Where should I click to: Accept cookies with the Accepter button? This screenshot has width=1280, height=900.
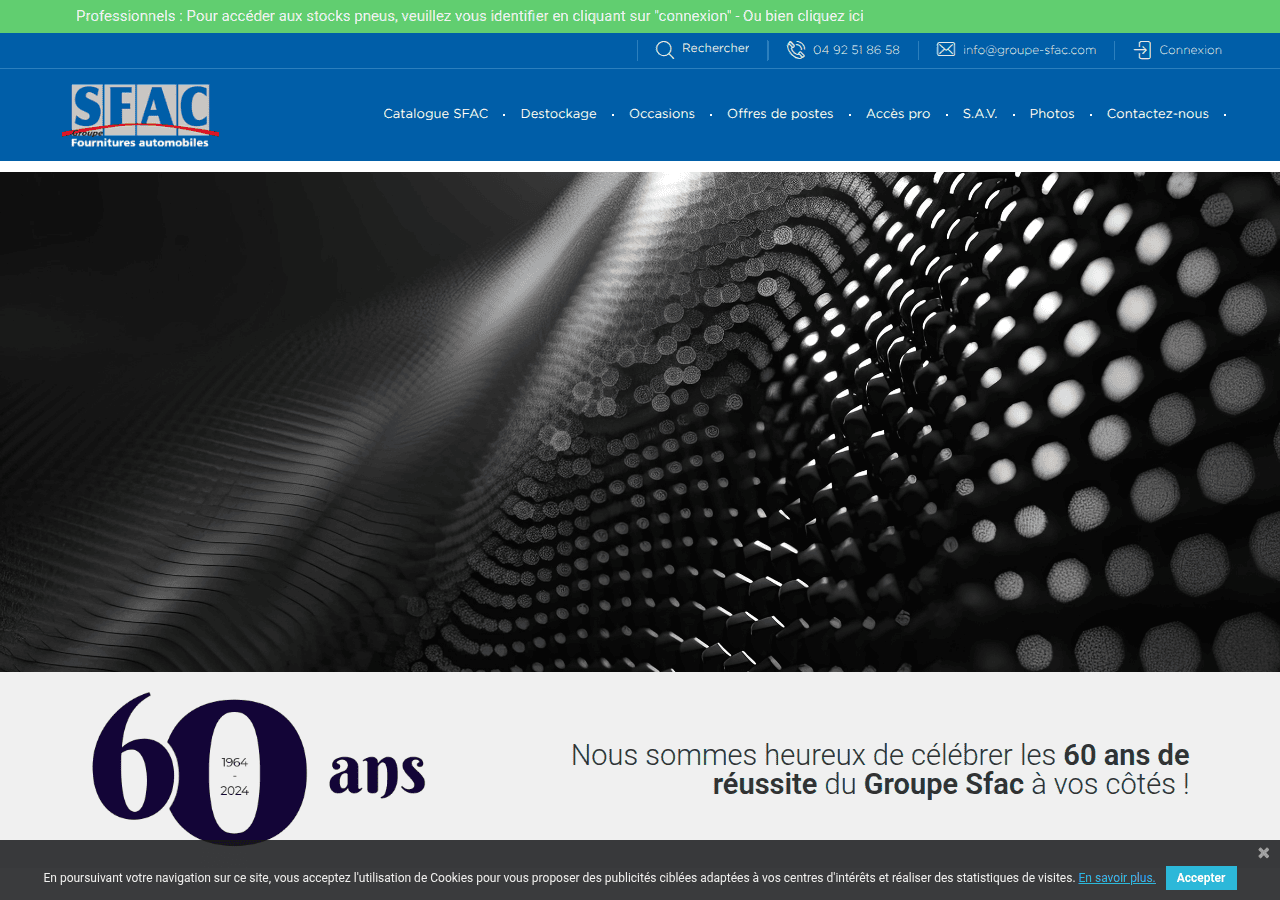tap(1201, 878)
